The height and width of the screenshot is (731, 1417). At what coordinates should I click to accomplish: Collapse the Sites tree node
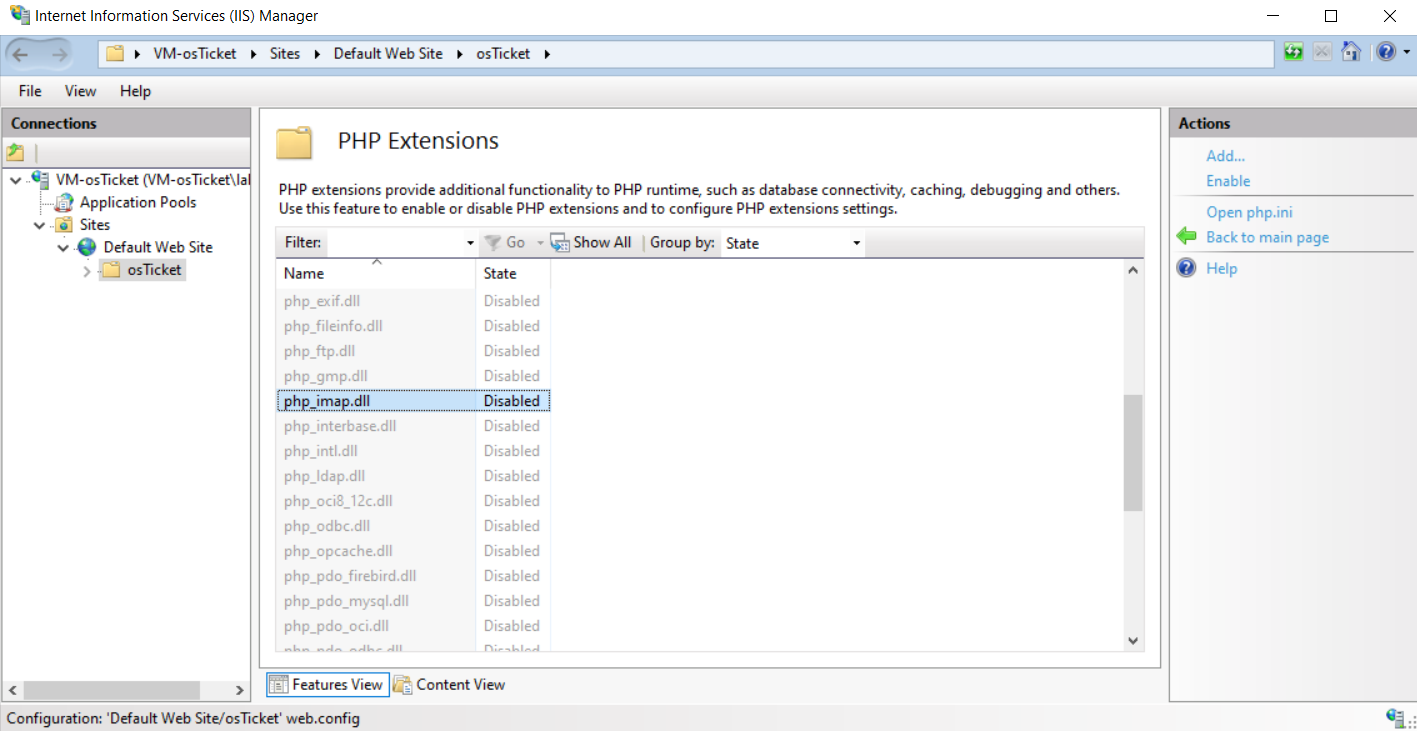[x=39, y=226]
